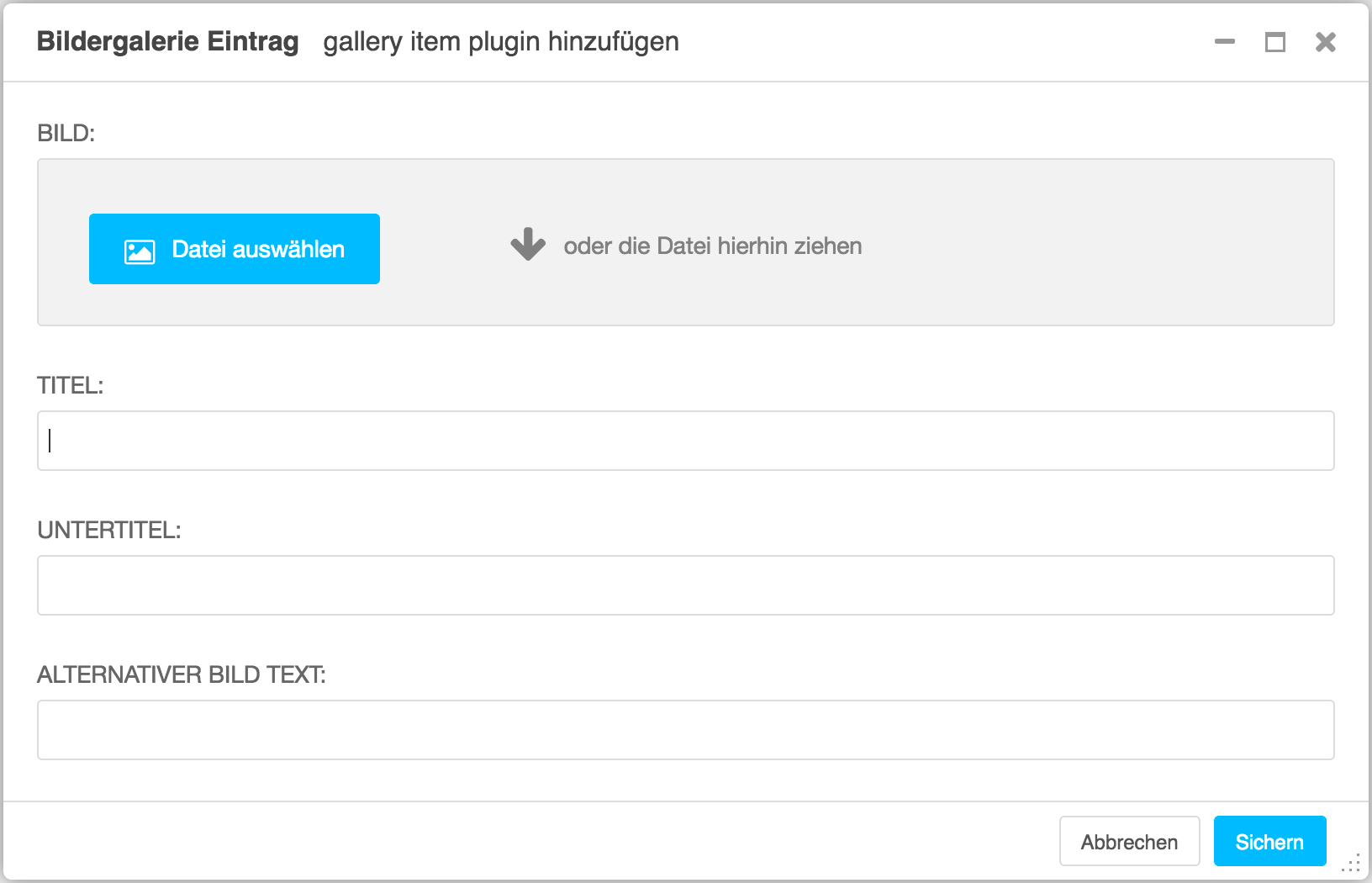Image resolution: width=1372 pixels, height=883 pixels.
Task: Click the resize grip in dialog corner
Action: tap(1352, 864)
